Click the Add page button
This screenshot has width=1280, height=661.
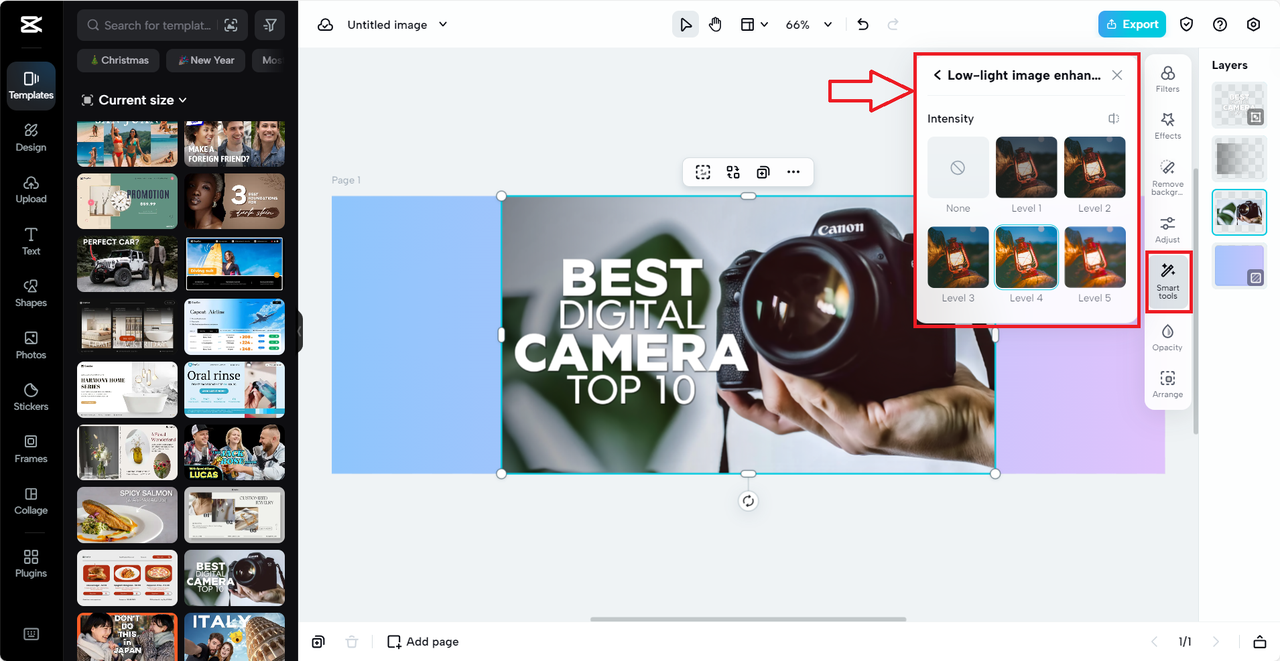pyautogui.click(x=423, y=641)
